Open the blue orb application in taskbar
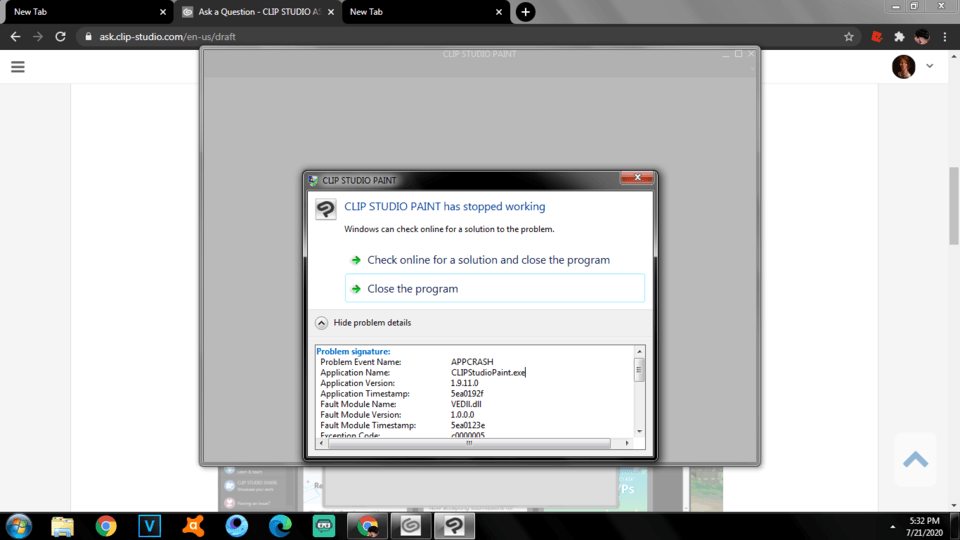Image resolution: width=960 pixels, height=540 pixels. click(x=236, y=526)
